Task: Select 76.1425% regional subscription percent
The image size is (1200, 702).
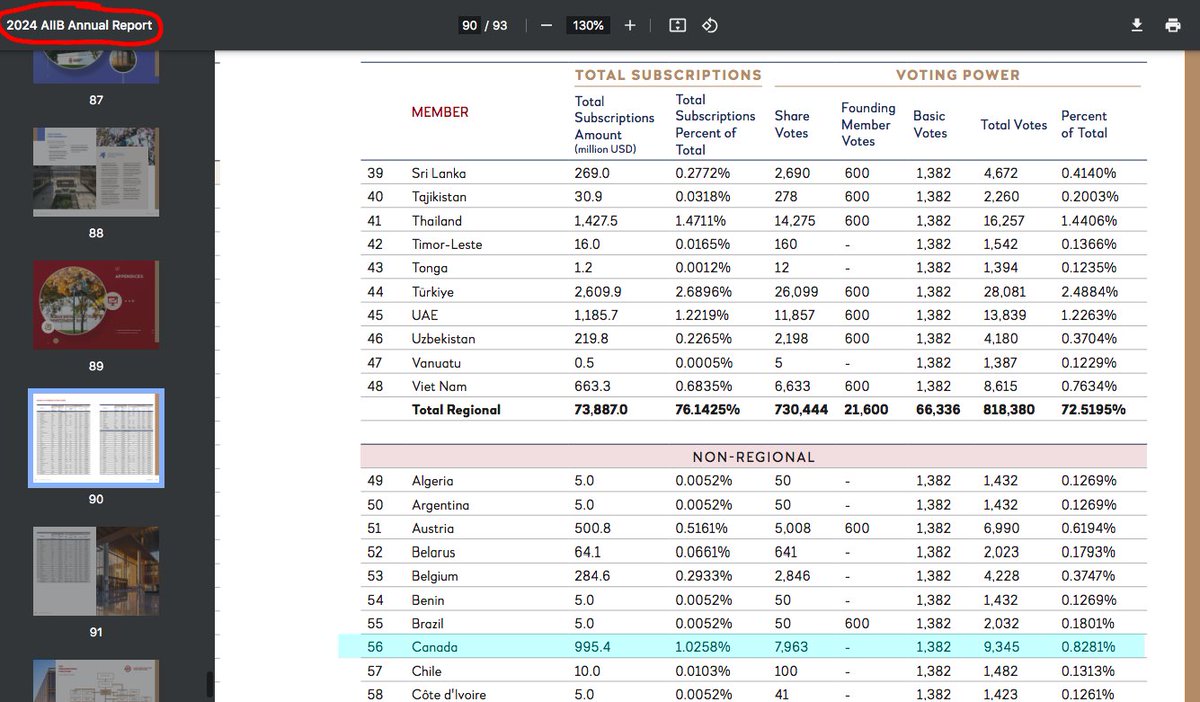Action: coord(708,410)
